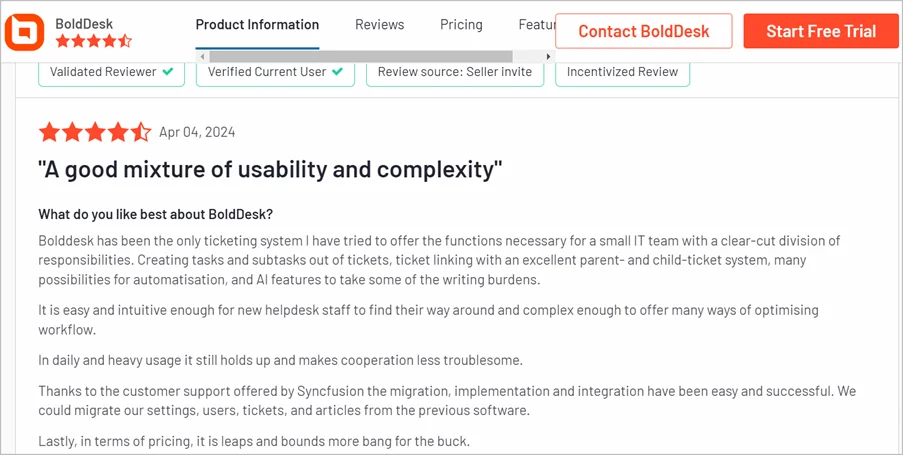Click the tab bar left scroll arrow
The width and height of the screenshot is (903, 455).
pyautogui.click(x=202, y=56)
